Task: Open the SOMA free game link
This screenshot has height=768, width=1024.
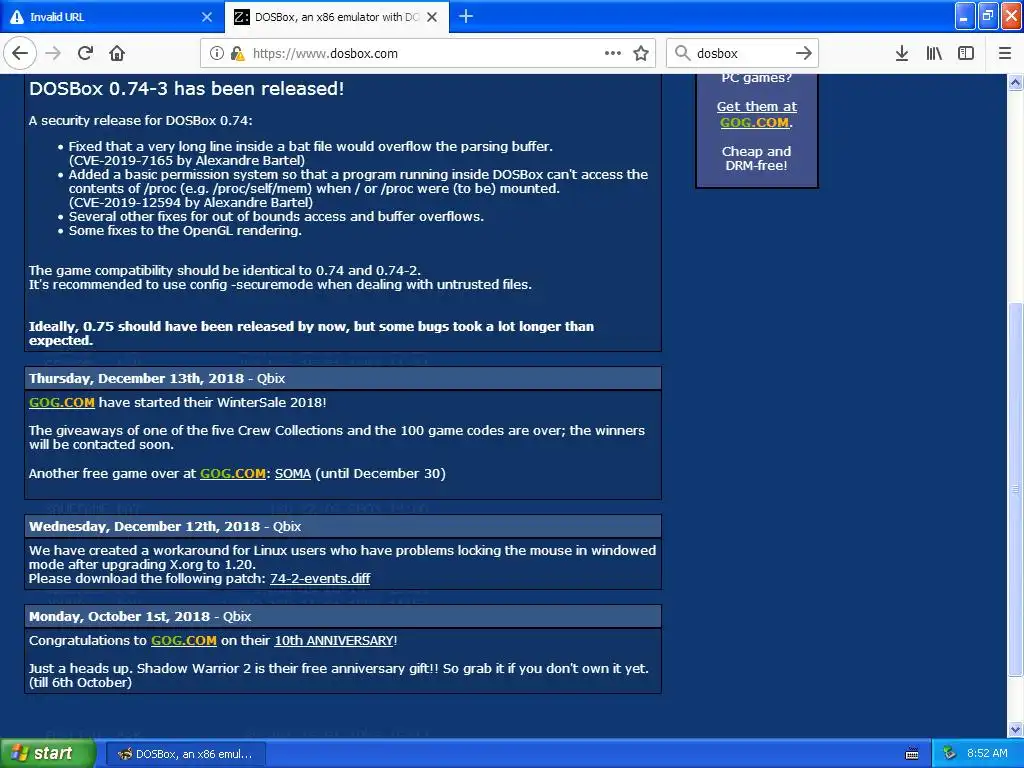Action: coord(293,473)
